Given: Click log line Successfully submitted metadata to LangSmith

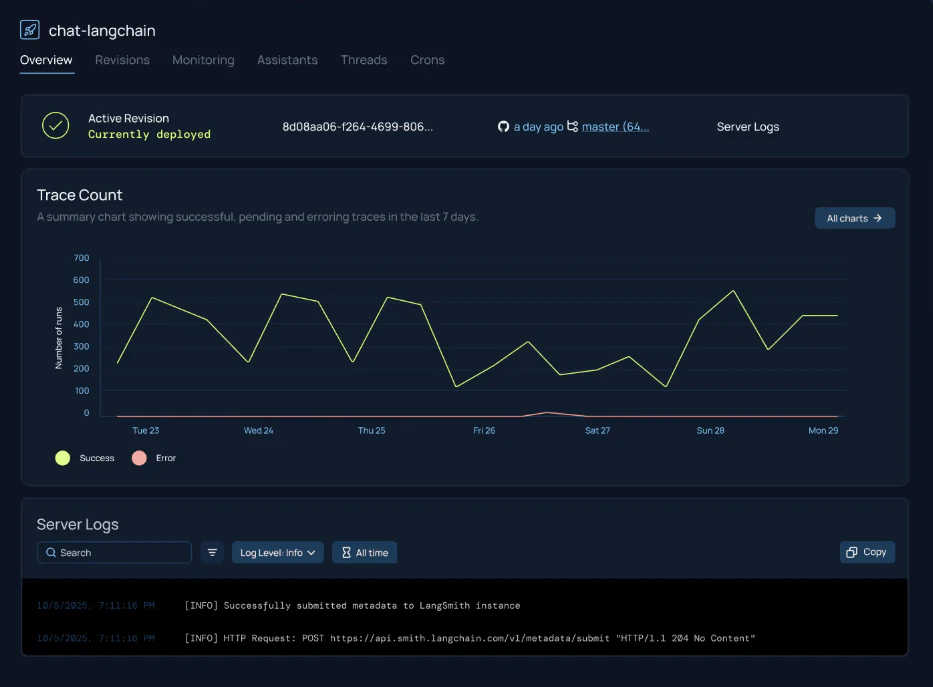Looking at the screenshot, I should click(352, 606).
